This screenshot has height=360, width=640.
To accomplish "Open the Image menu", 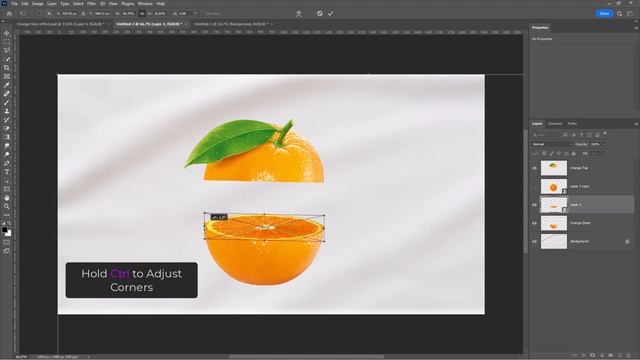I will [x=38, y=4].
